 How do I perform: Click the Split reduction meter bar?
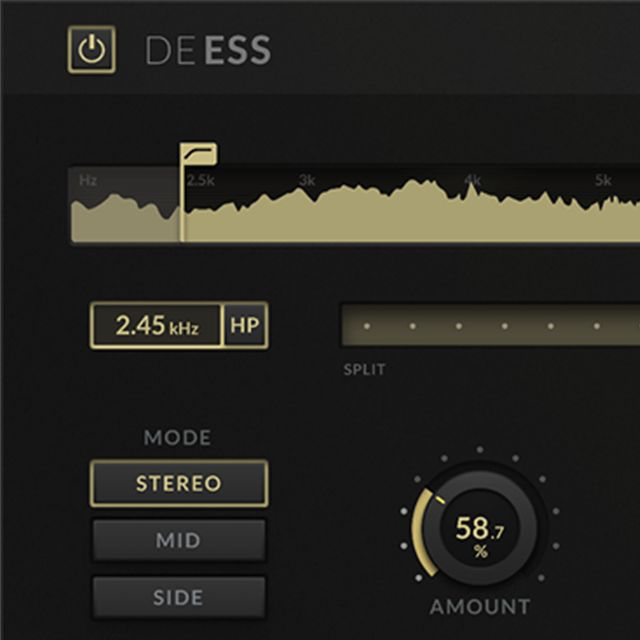[x=491, y=325]
